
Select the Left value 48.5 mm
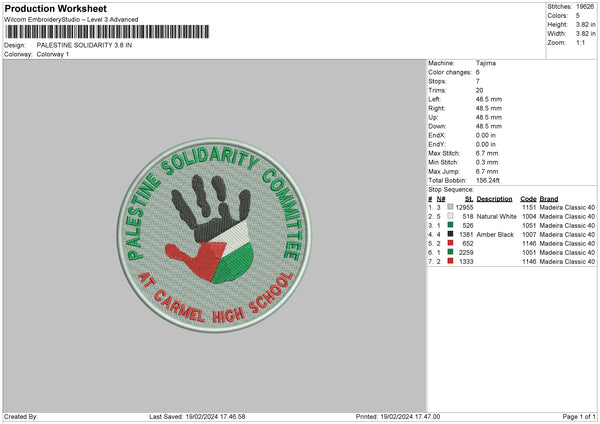(489, 99)
